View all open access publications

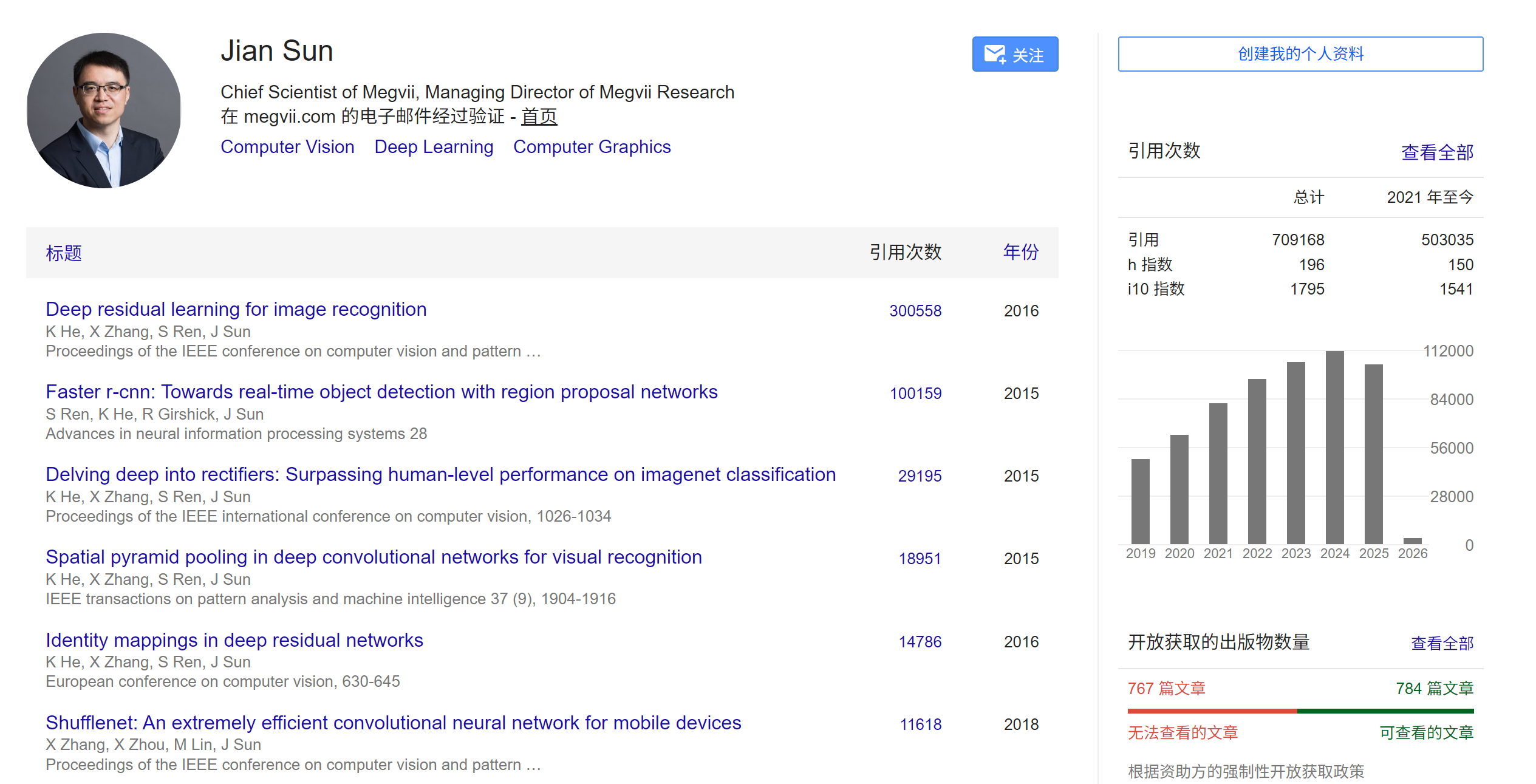click(1441, 643)
